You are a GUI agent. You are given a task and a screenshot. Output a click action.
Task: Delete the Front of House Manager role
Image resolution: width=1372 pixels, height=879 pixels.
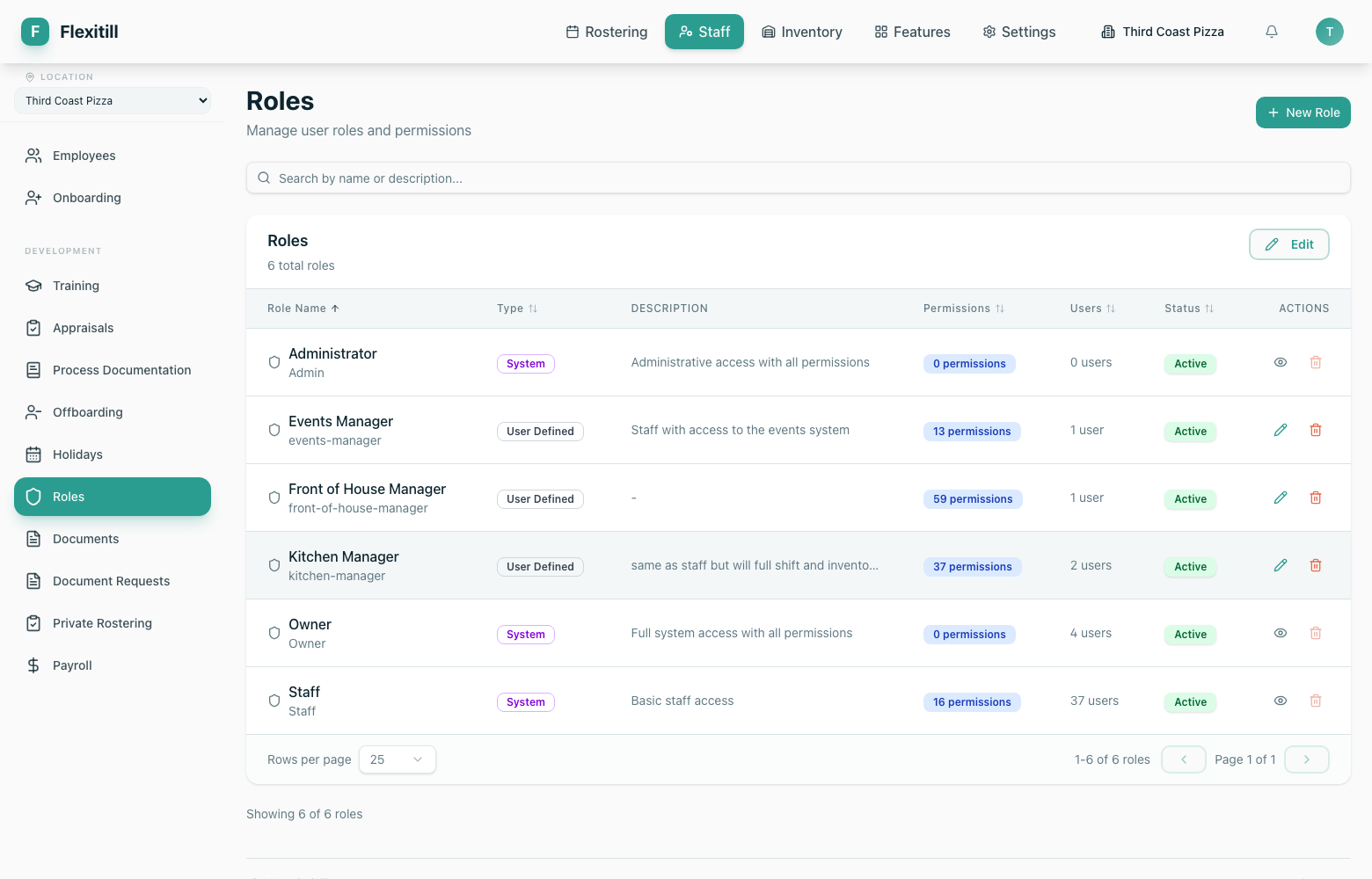pyautogui.click(x=1316, y=498)
